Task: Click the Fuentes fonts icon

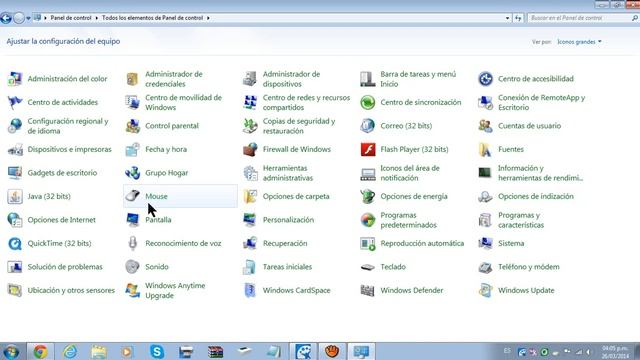Action: tap(485, 149)
